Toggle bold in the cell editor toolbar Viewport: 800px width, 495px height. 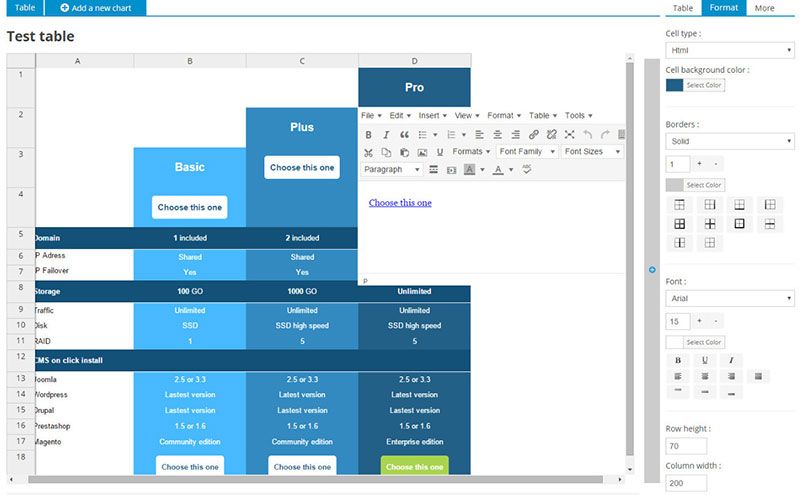point(368,135)
